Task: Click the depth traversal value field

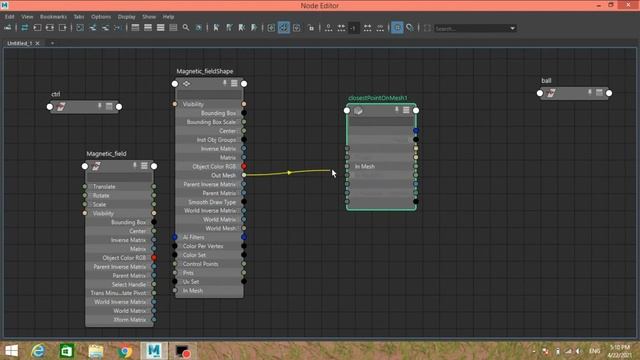Action: [x=353, y=28]
